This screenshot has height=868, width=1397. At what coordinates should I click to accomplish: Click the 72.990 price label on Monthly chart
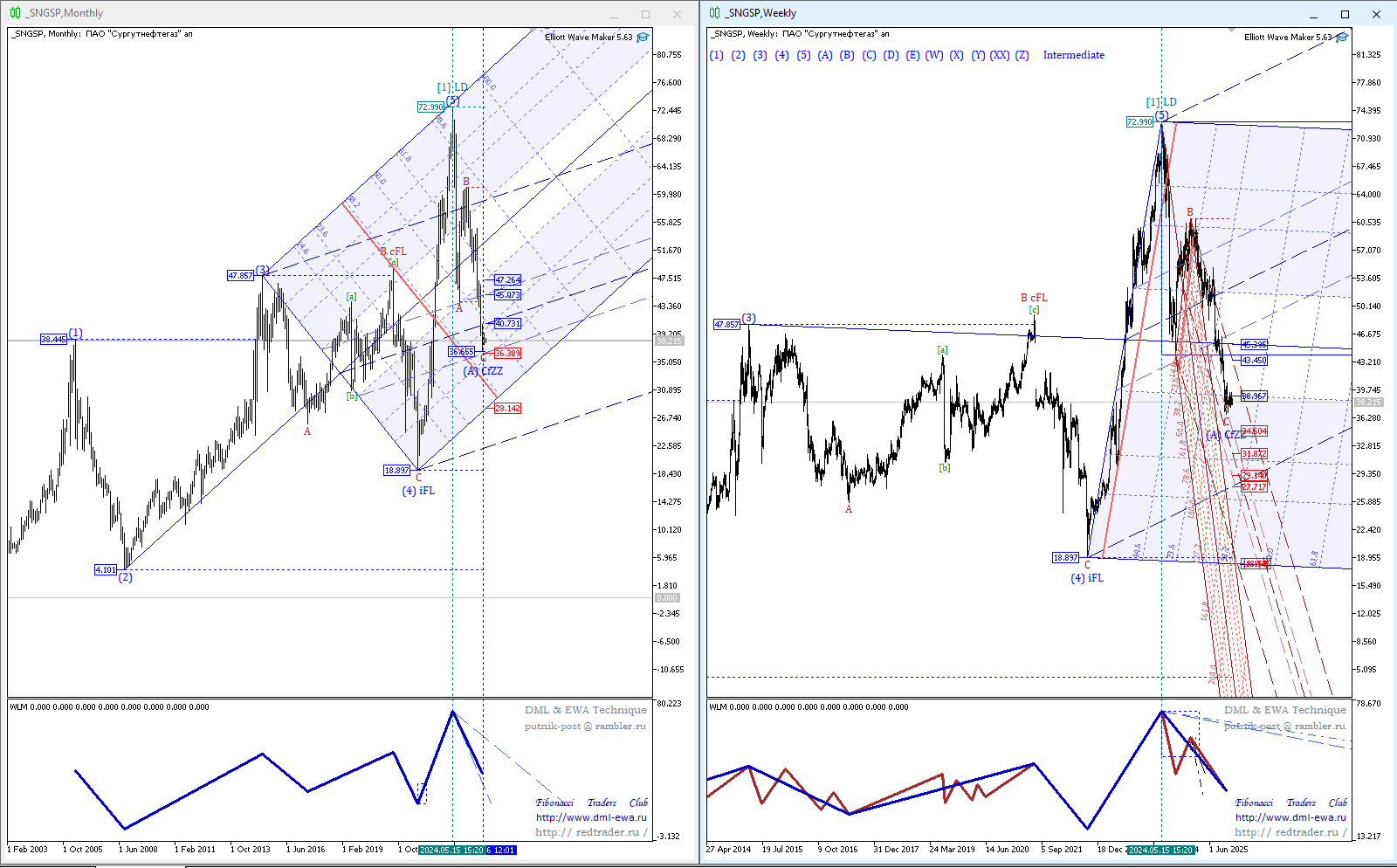point(430,107)
